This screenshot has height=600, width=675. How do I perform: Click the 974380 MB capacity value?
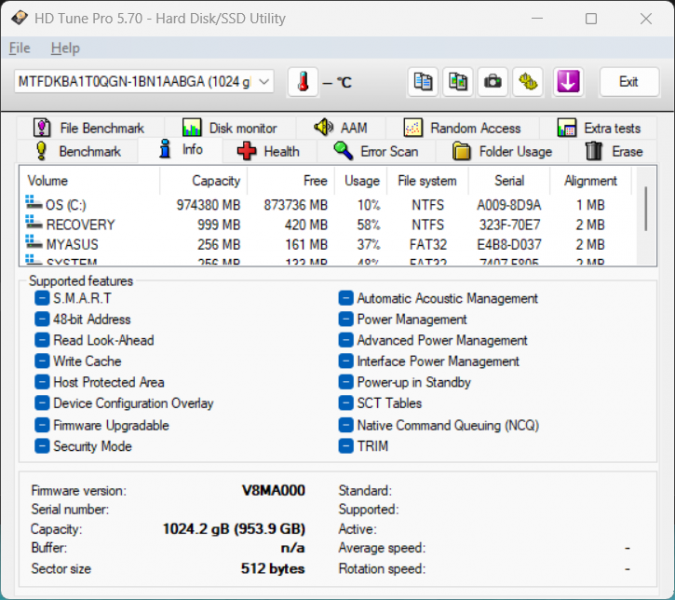pyautogui.click(x=208, y=204)
